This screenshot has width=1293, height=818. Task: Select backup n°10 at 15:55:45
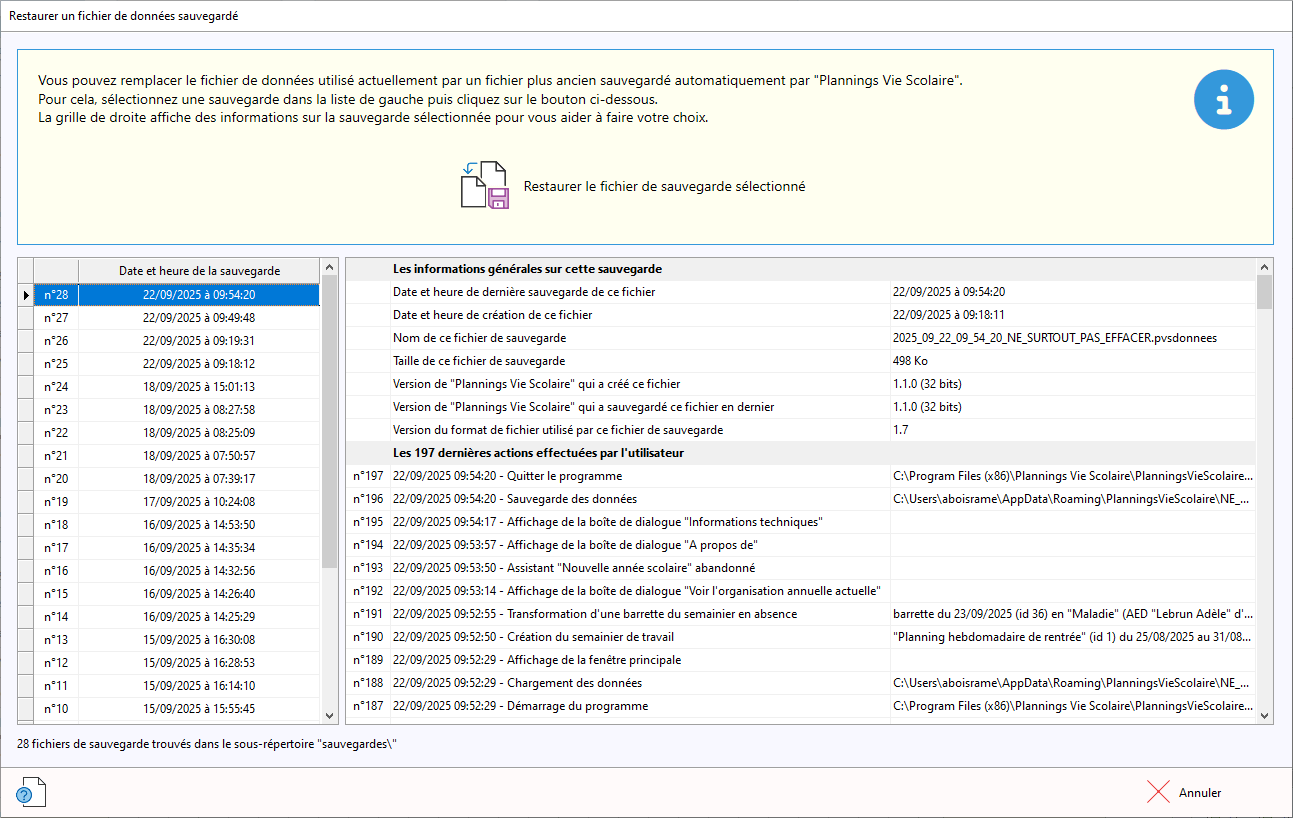(x=198, y=709)
